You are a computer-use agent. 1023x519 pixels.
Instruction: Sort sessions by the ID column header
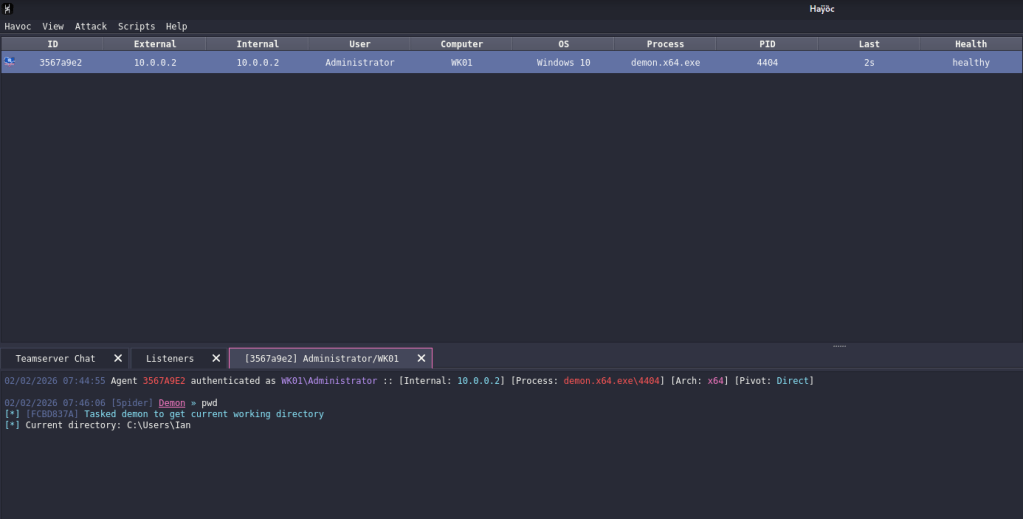click(52, 44)
